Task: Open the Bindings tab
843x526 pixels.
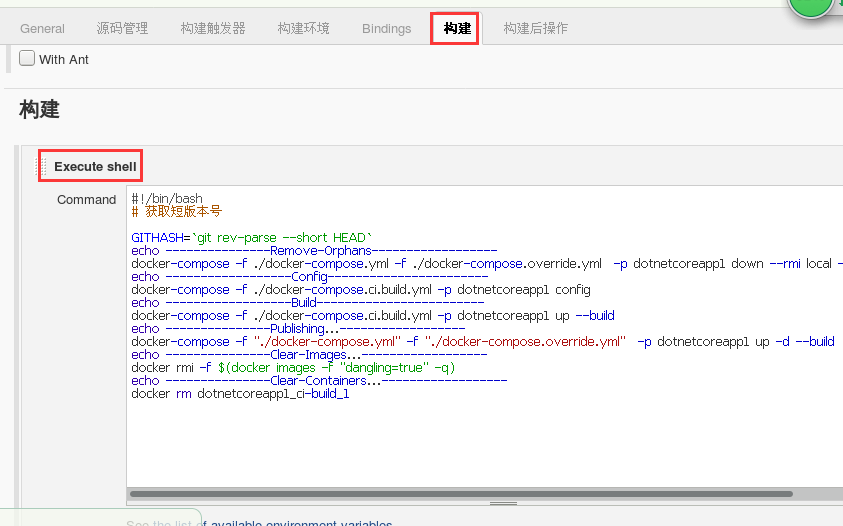Action: [x=386, y=29]
